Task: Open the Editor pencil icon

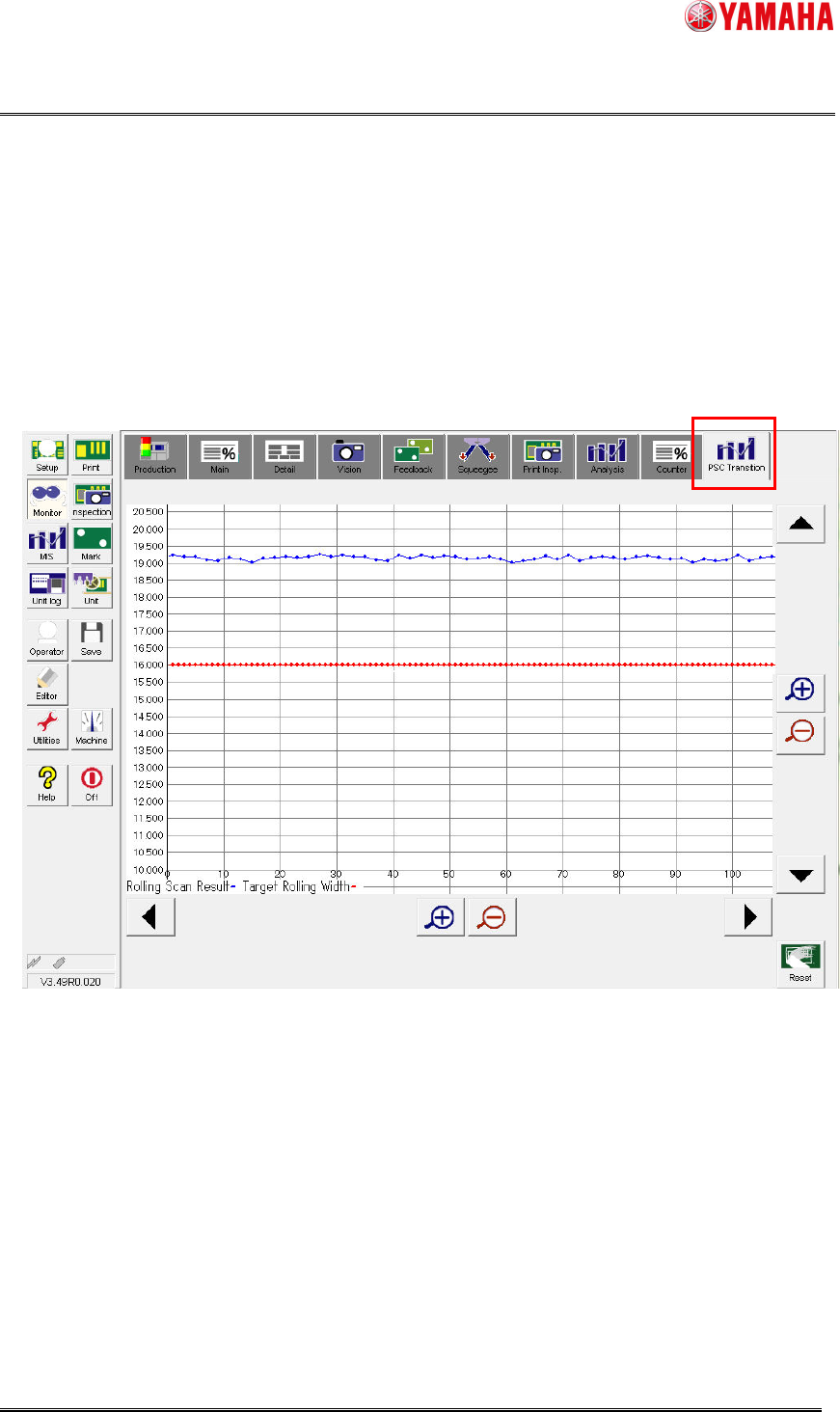Action: pos(47,683)
